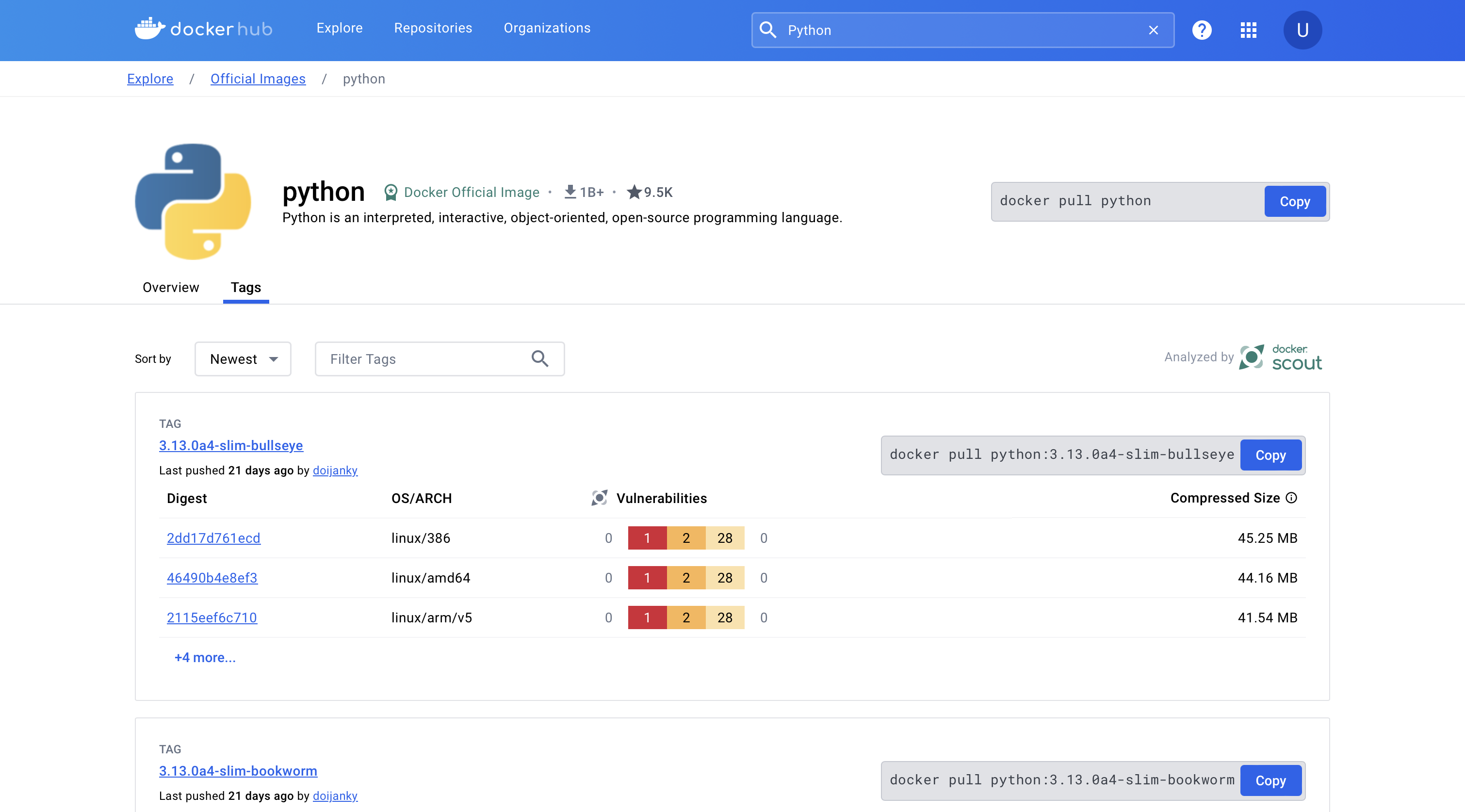
Task: Select the Tags tab
Action: pyautogui.click(x=245, y=287)
